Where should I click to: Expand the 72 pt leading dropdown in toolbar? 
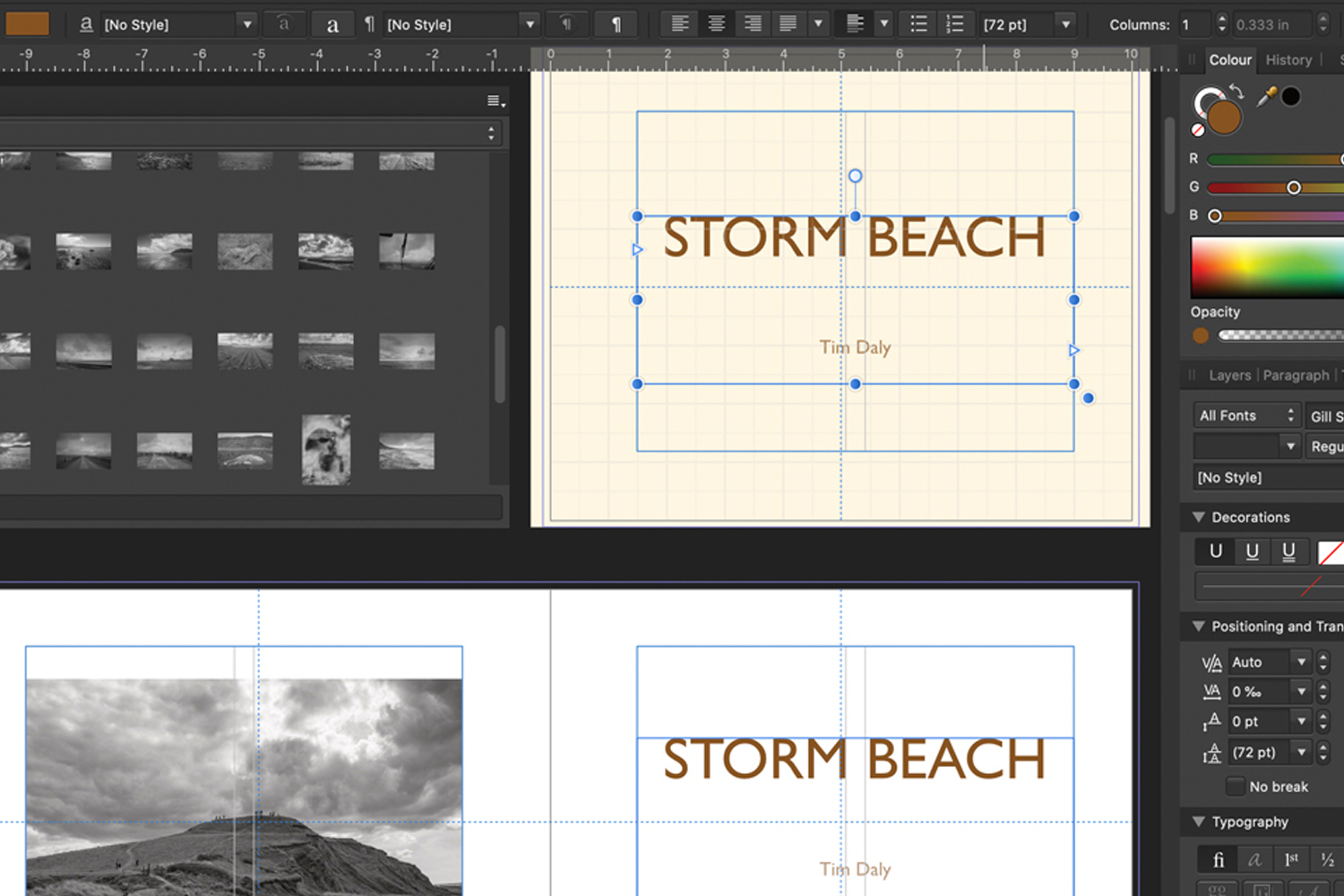tap(1065, 24)
